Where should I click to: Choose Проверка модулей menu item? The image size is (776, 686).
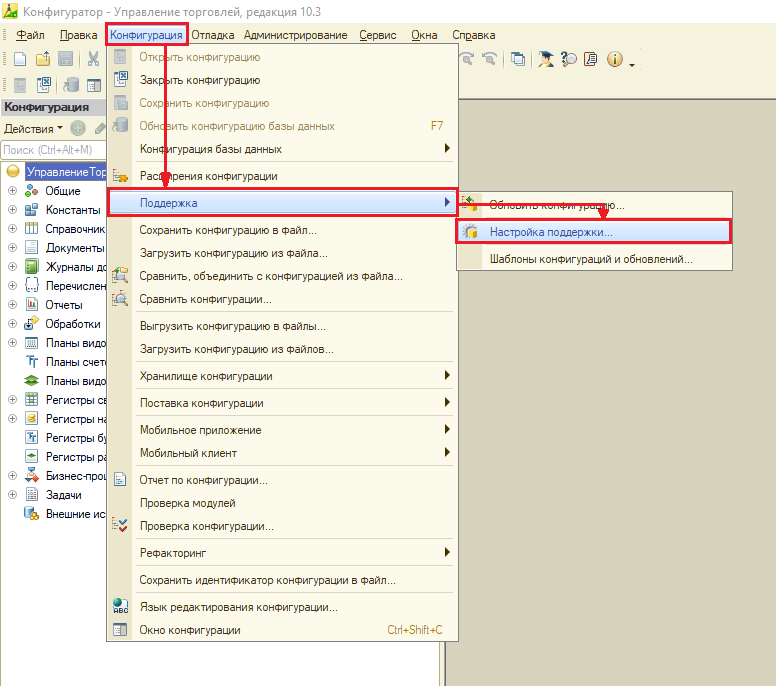tap(282, 503)
